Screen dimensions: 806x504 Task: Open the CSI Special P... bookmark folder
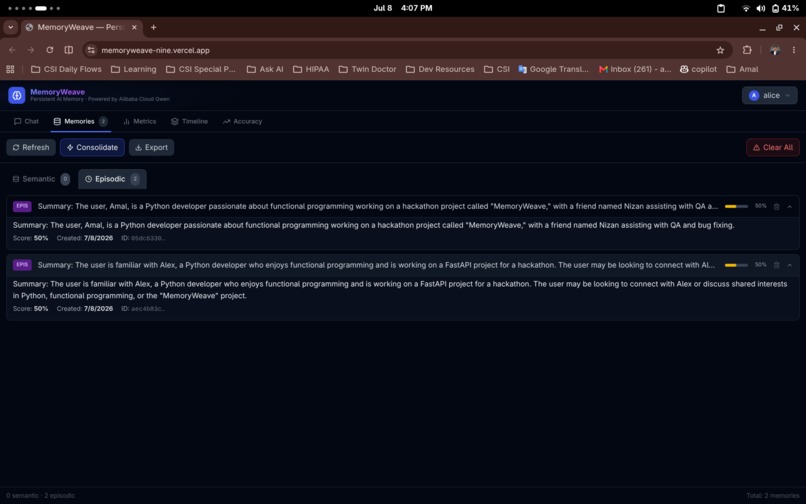[200, 69]
